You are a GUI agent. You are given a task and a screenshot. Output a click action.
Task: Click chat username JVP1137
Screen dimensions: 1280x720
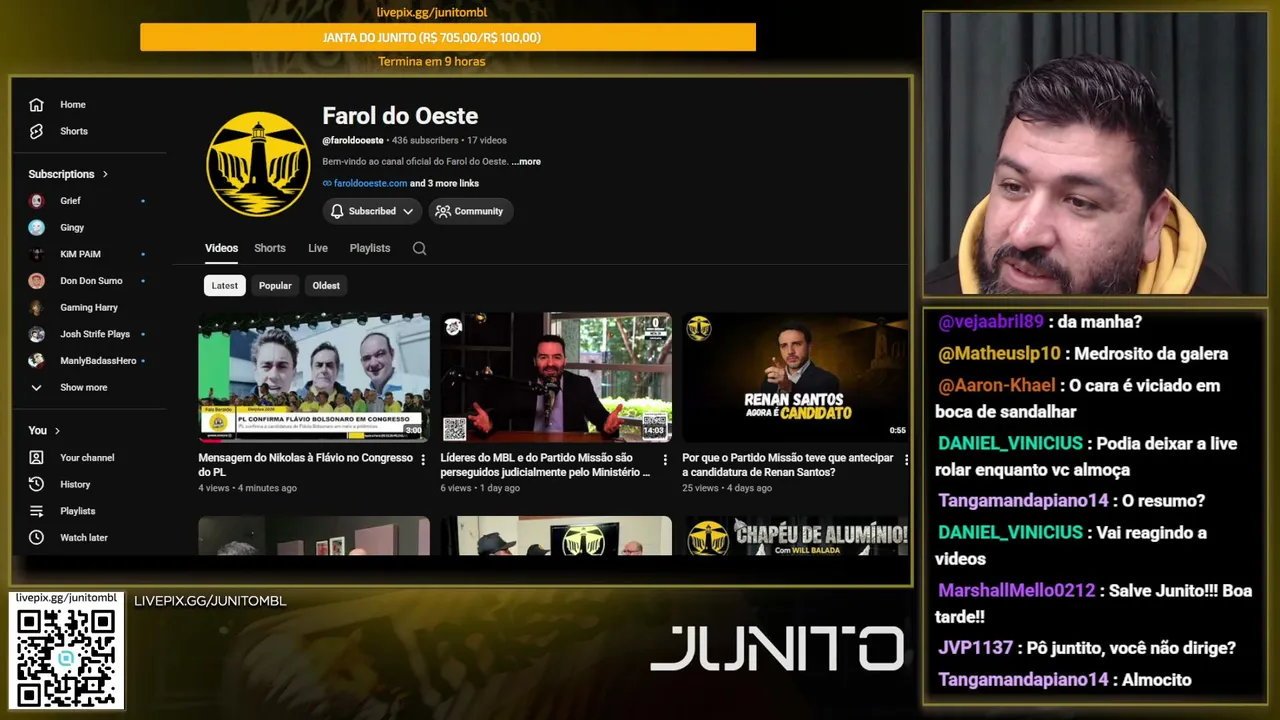pos(975,649)
